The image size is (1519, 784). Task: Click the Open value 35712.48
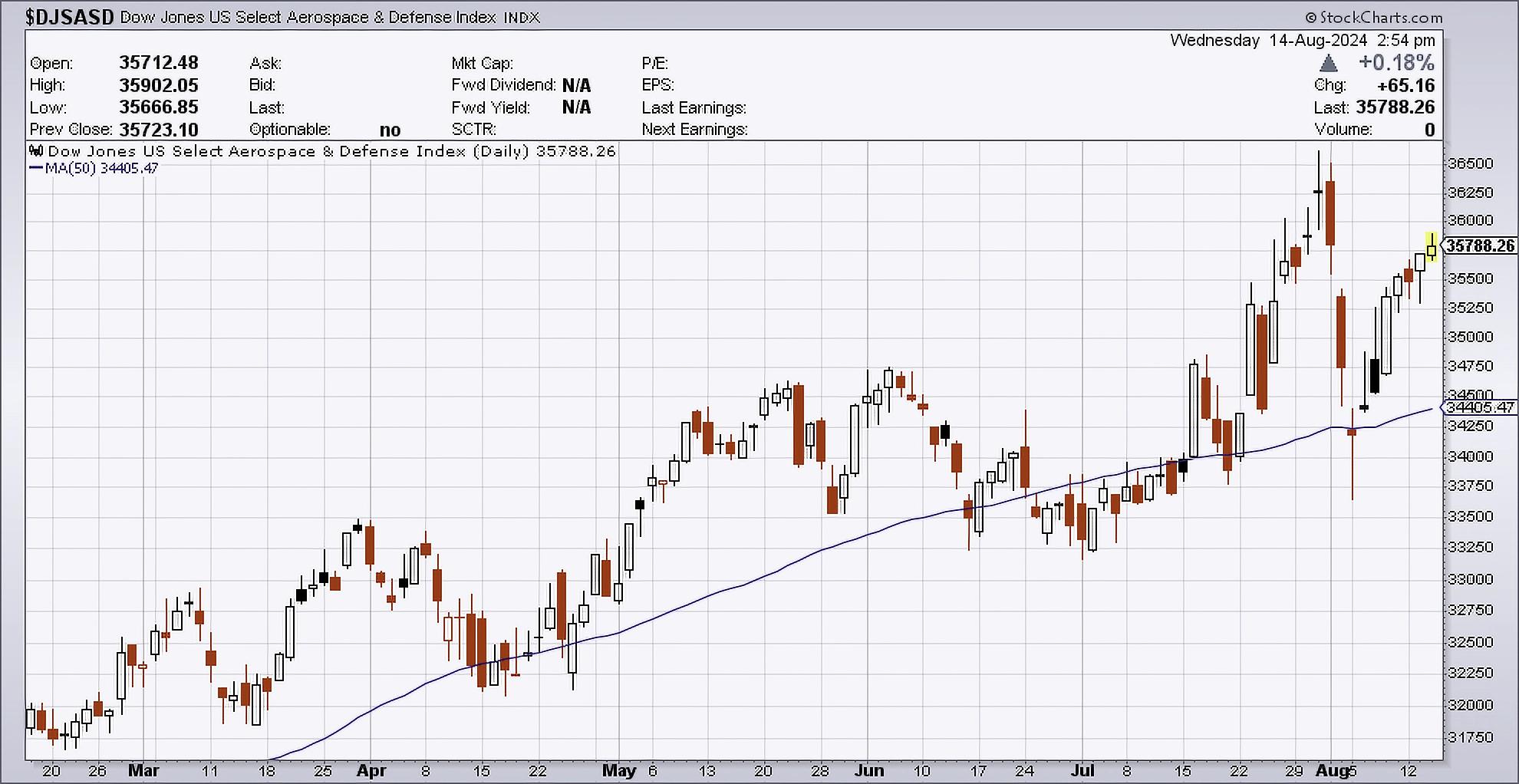click(x=159, y=63)
